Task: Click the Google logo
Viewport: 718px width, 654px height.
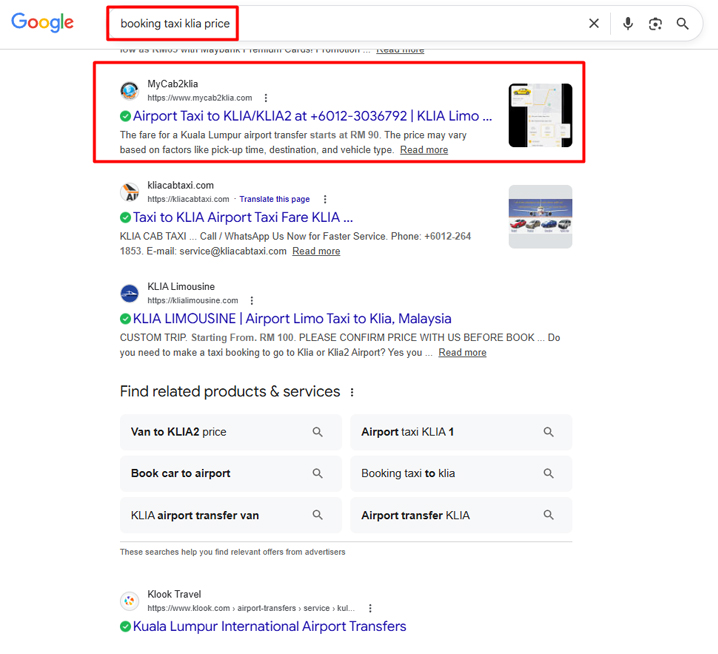Action: pyautogui.click(x=42, y=22)
